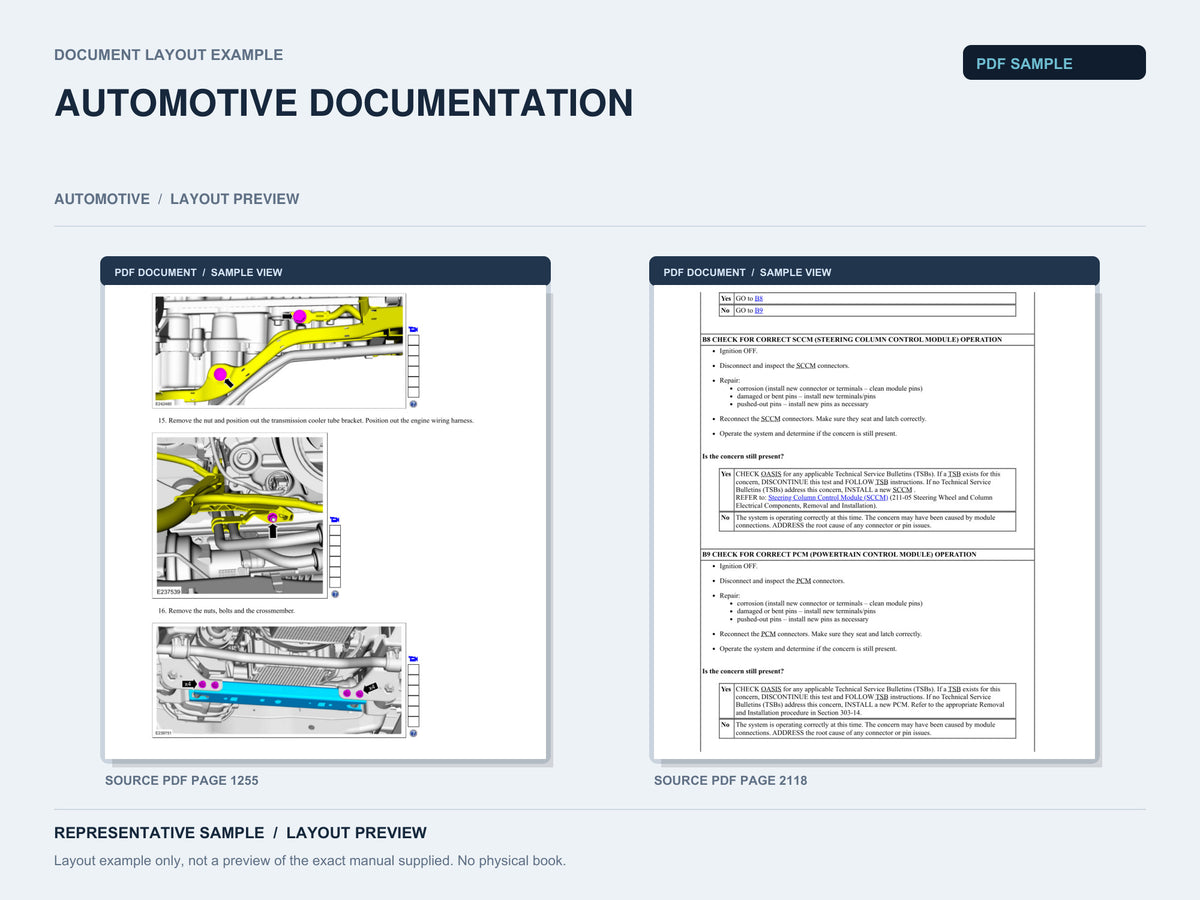
Task: Click the SOURCE PDF PAGE 1255 caption
Action: pyautogui.click(x=182, y=780)
